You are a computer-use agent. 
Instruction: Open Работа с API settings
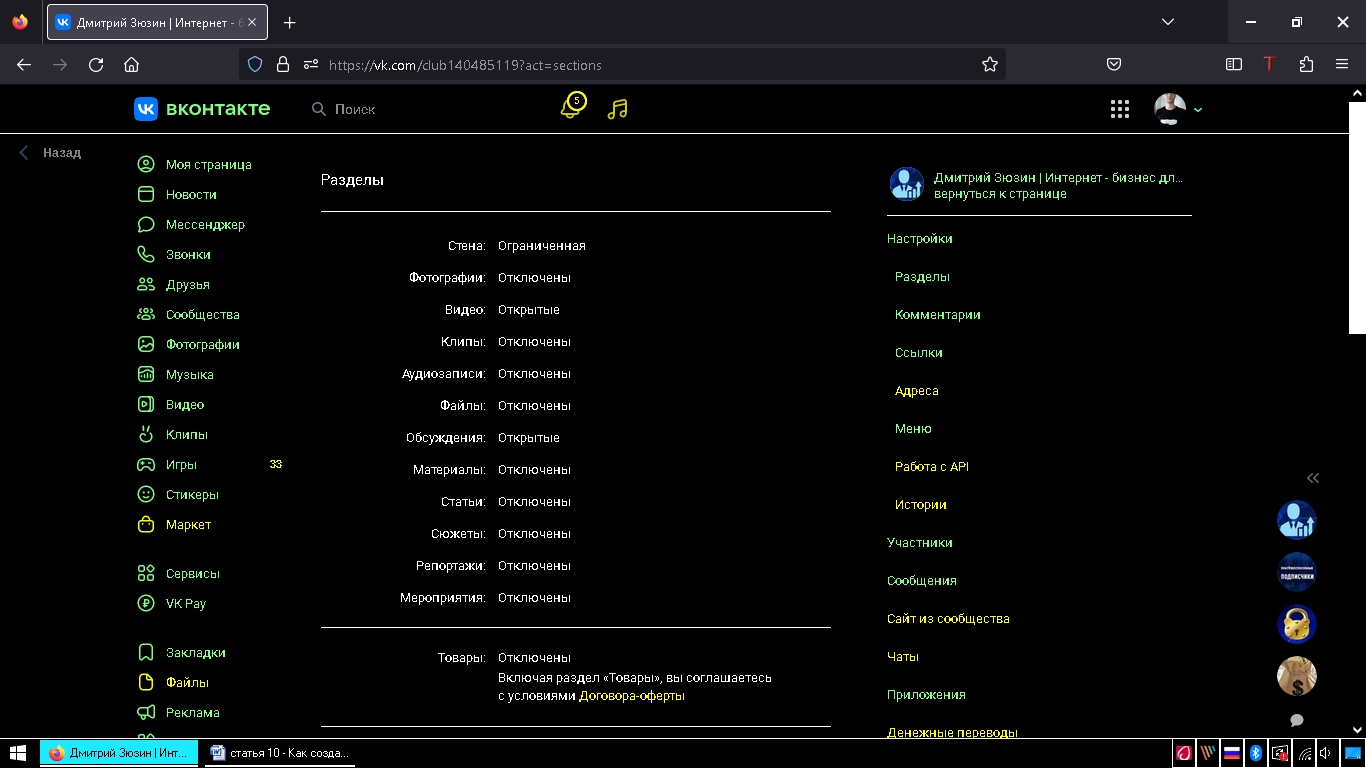click(x=931, y=466)
